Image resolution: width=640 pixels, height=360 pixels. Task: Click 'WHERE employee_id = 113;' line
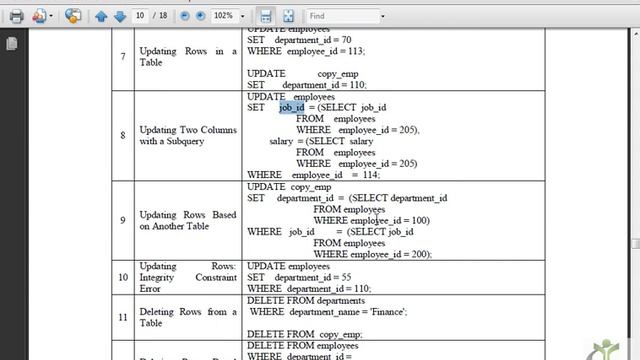coord(306,51)
